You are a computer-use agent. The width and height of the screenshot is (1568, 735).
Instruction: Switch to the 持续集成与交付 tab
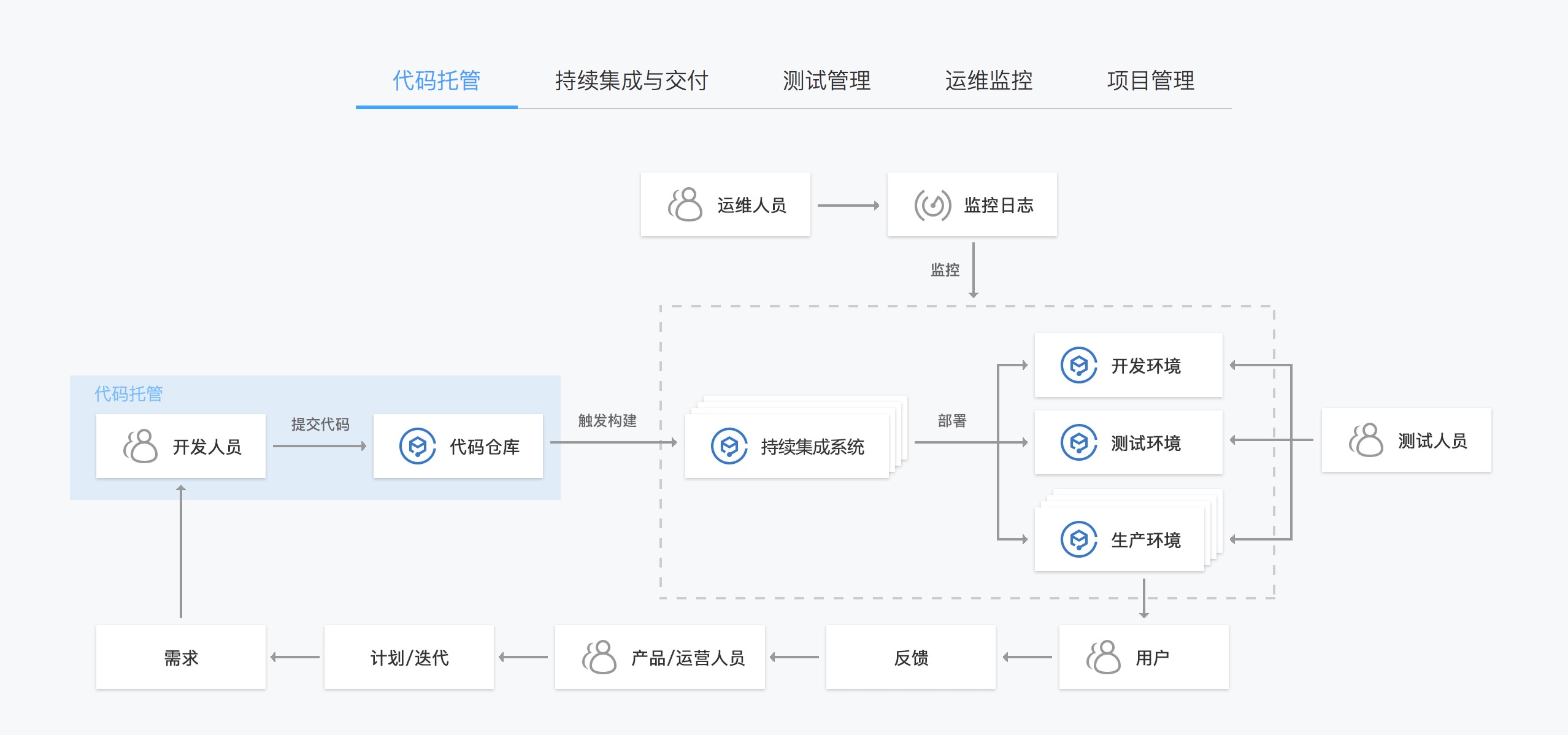[x=631, y=80]
